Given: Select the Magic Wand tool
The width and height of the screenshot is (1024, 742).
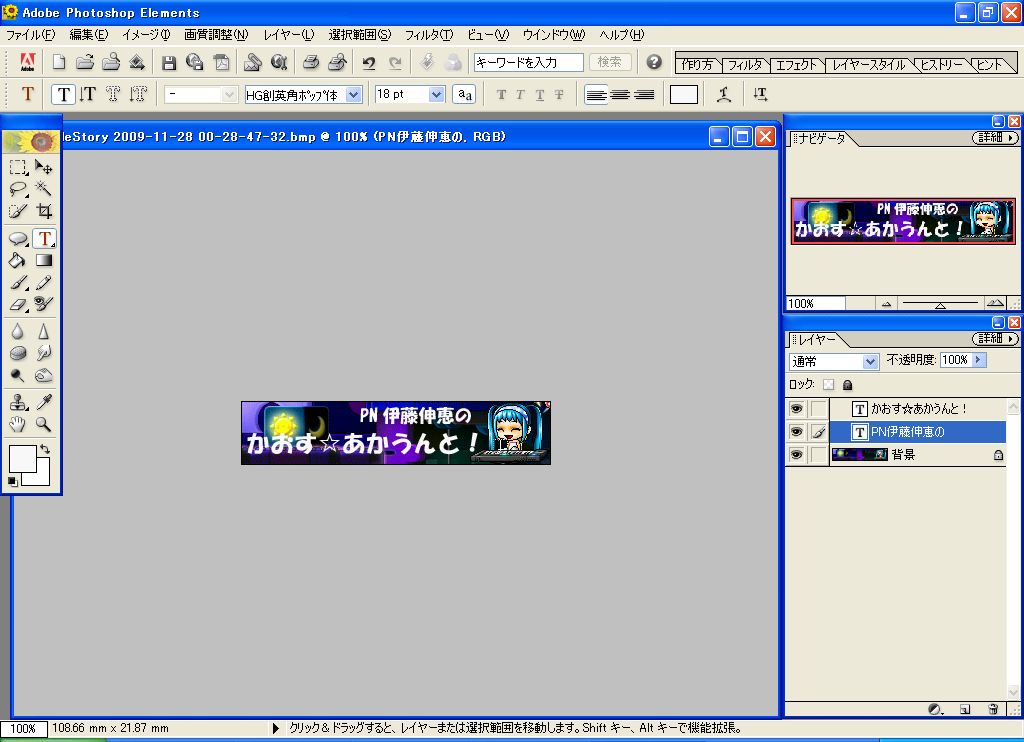Looking at the screenshot, I should pyautogui.click(x=44, y=189).
